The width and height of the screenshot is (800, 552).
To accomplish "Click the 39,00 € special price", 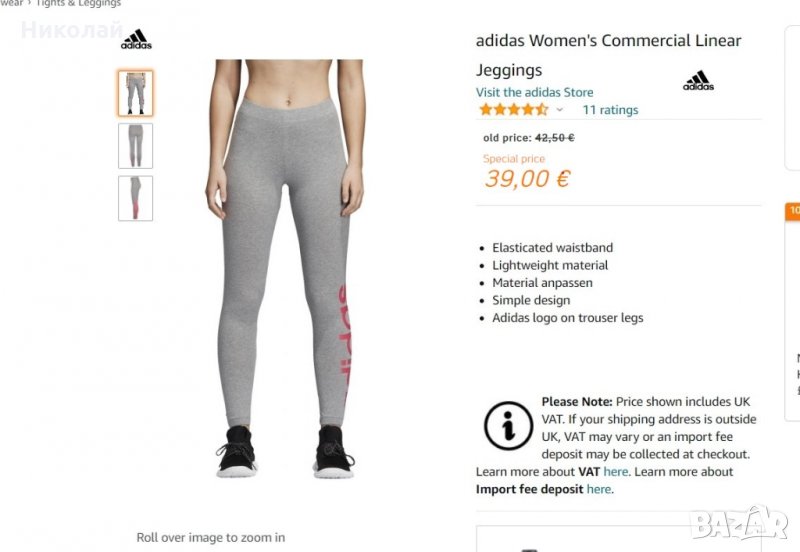I will coord(528,179).
